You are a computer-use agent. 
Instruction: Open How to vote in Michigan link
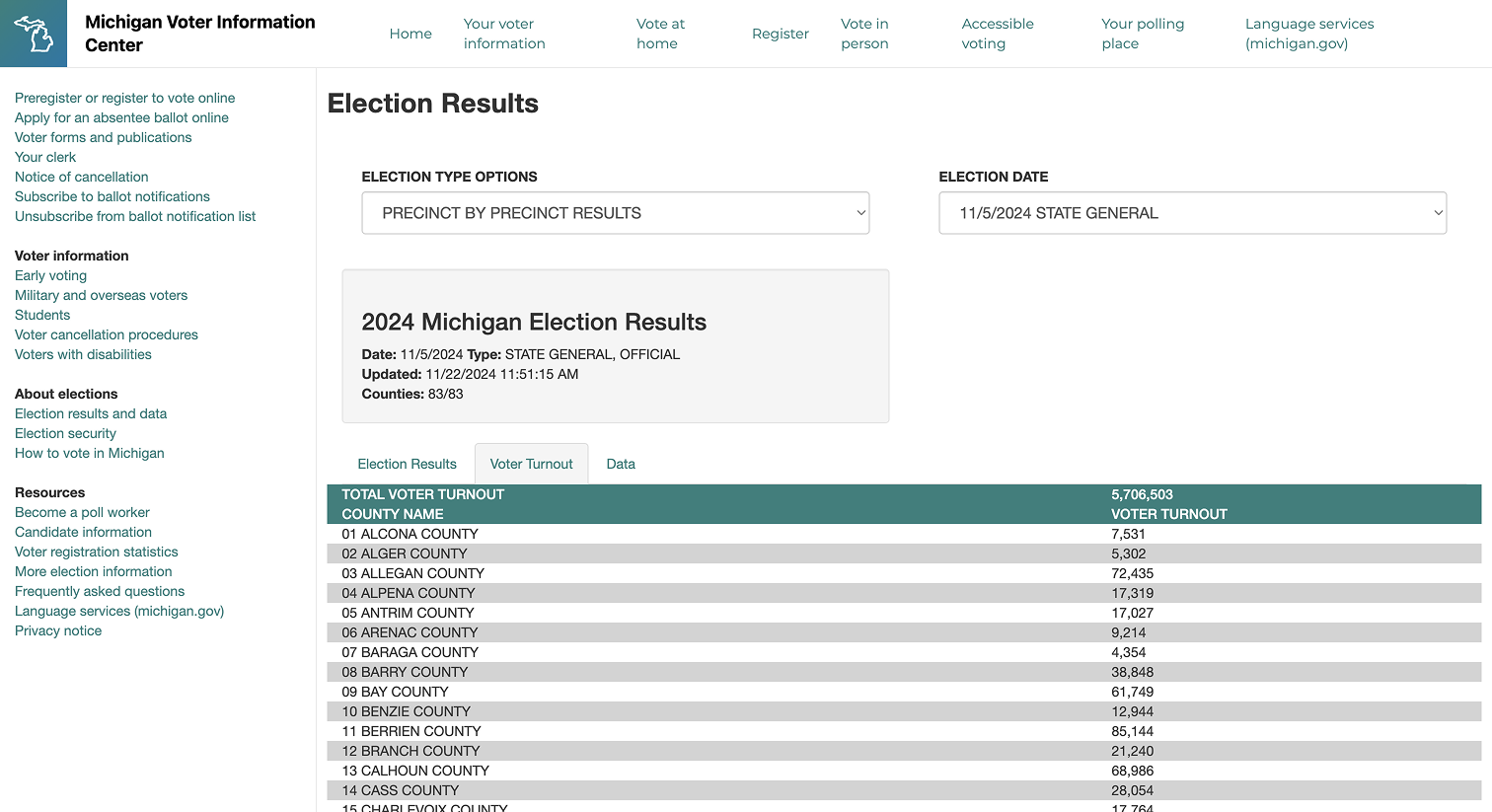tap(90, 453)
